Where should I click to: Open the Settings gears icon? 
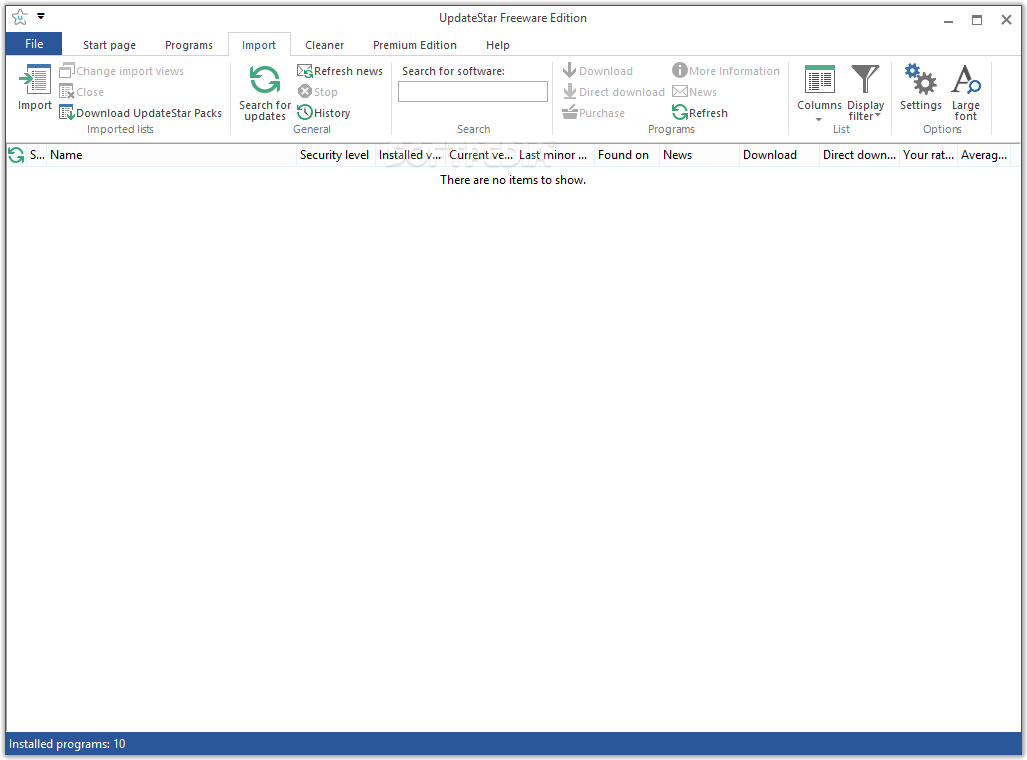tap(920, 79)
